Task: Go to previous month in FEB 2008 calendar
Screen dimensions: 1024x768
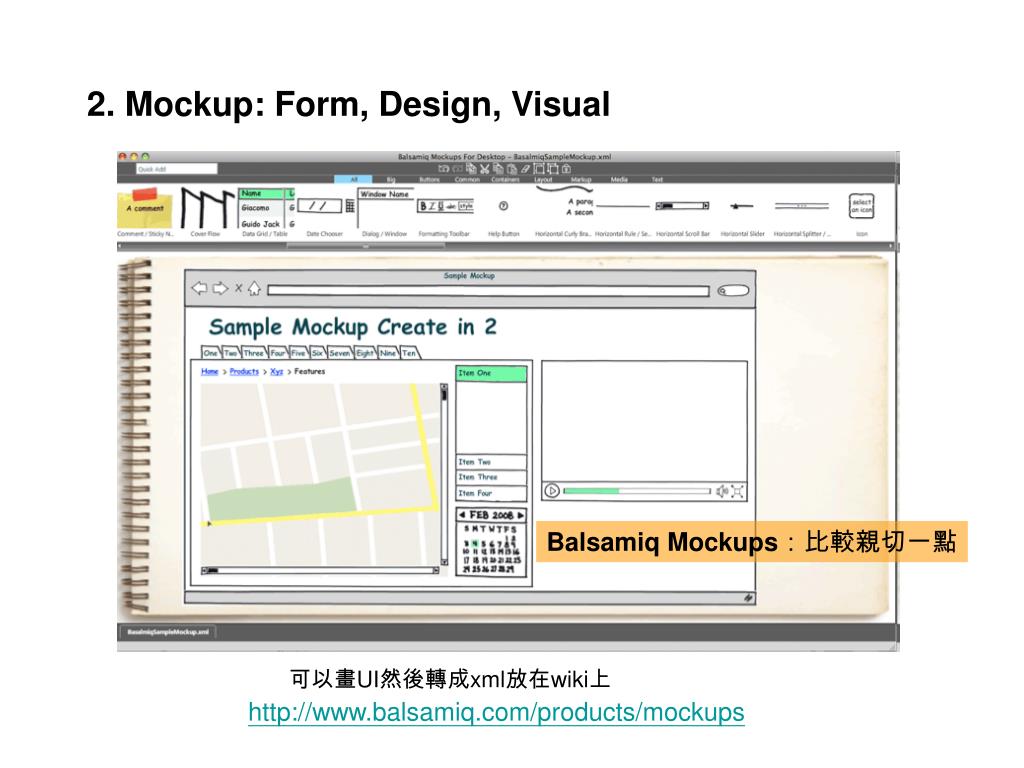Action: (462, 515)
